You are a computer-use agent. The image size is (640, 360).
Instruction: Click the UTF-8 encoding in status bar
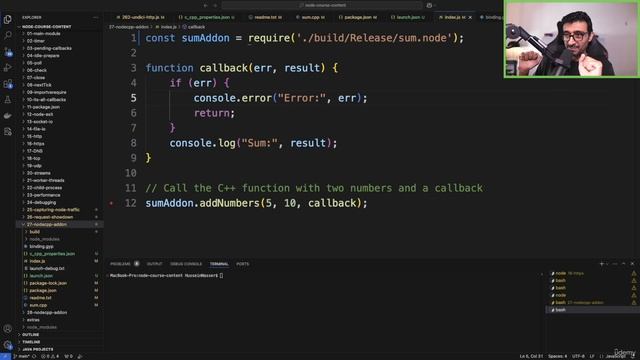(x=578, y=356)
